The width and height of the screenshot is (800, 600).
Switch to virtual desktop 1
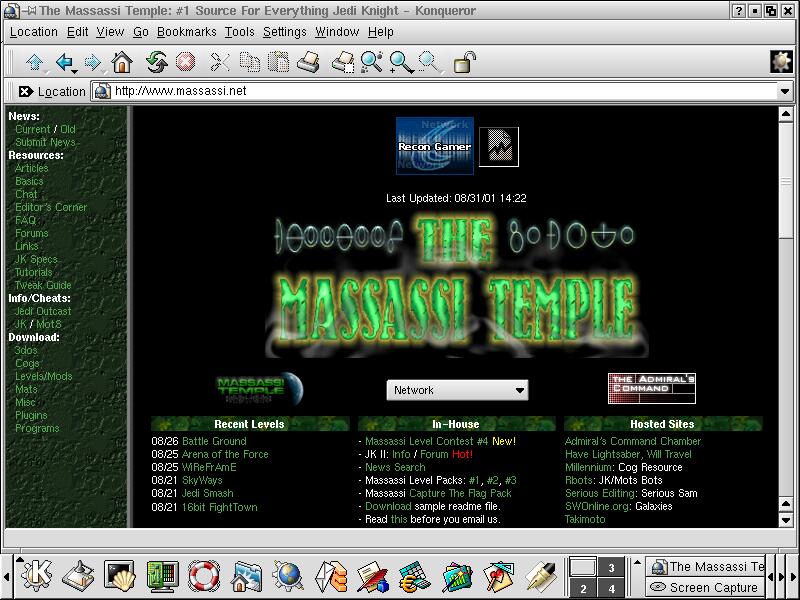point(583,567)
